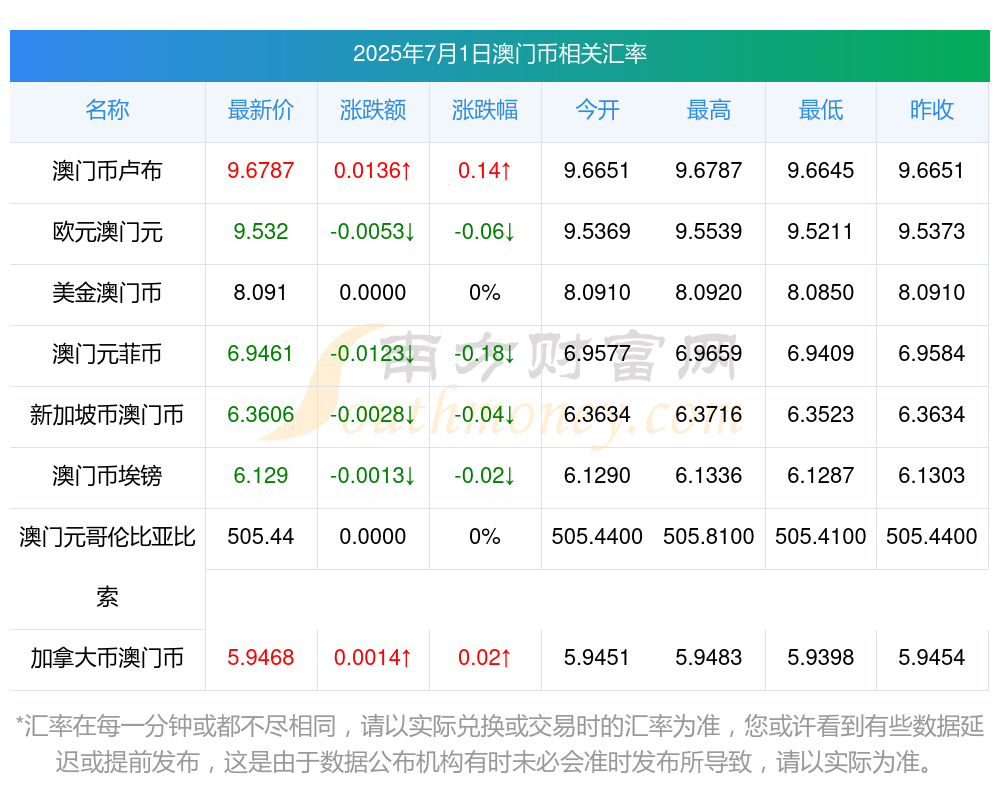Click the 澳门元菲币 row name

click(107, 353)
